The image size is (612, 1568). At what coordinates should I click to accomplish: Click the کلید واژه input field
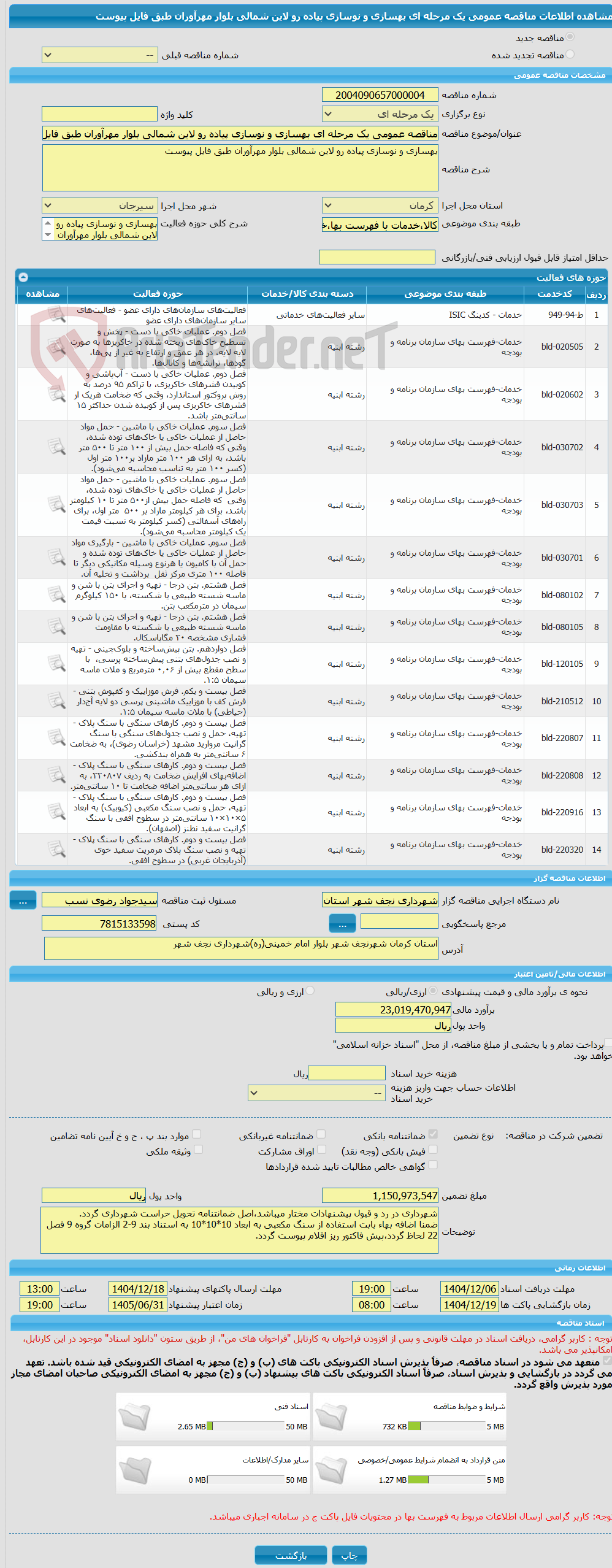(x=100, y=114)
